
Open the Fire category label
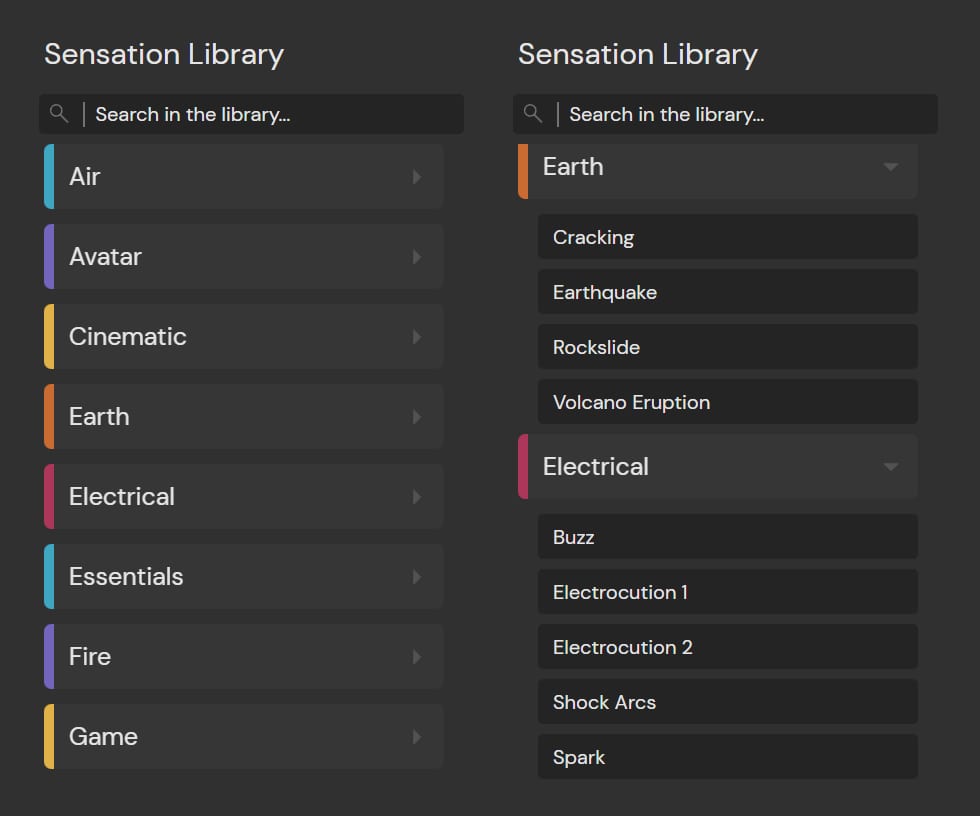(x=89, y=657)
